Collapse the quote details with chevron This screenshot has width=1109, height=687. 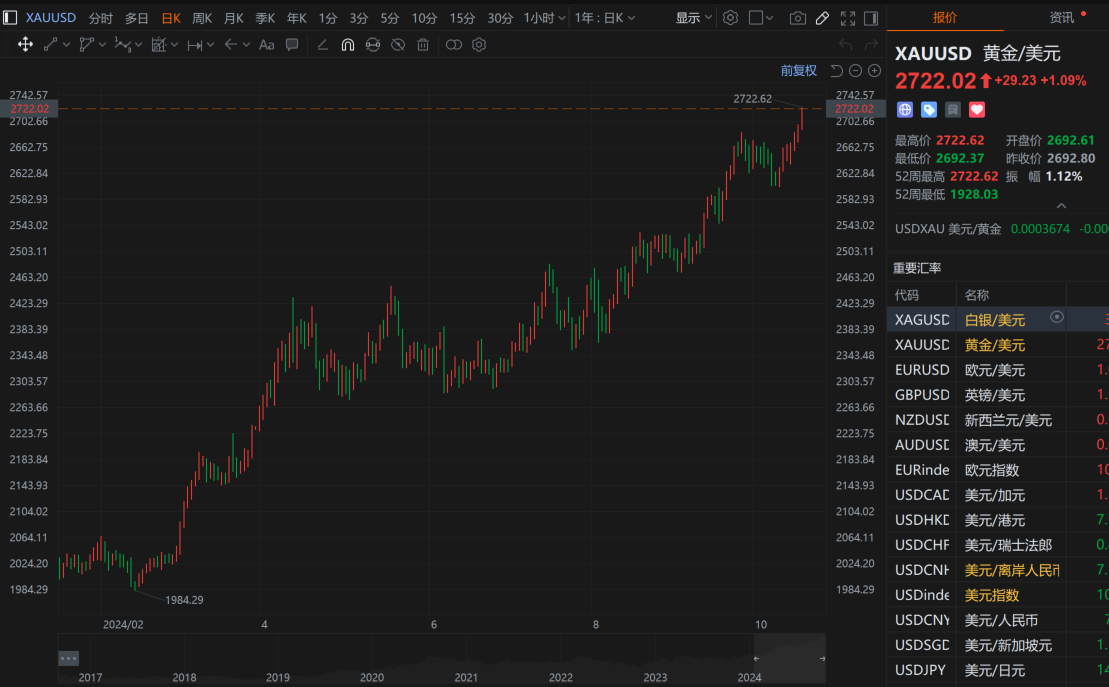1061,206
